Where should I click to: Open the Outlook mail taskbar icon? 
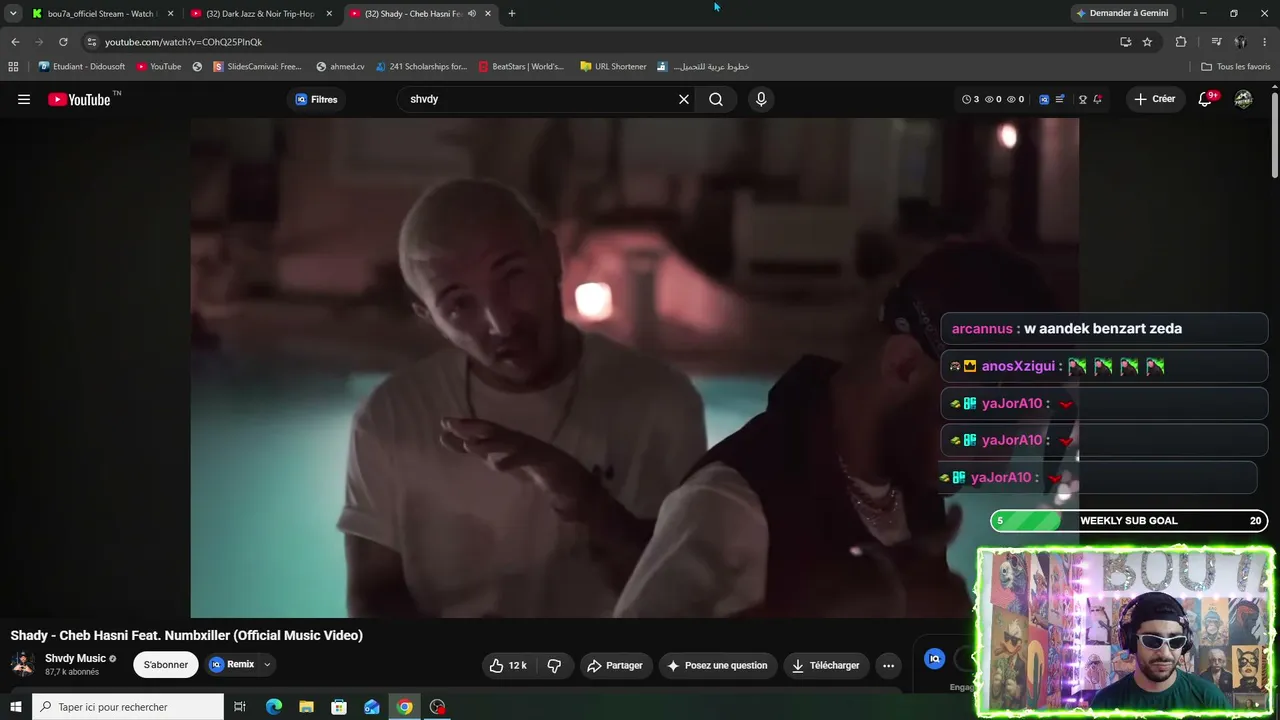(372, 707)
